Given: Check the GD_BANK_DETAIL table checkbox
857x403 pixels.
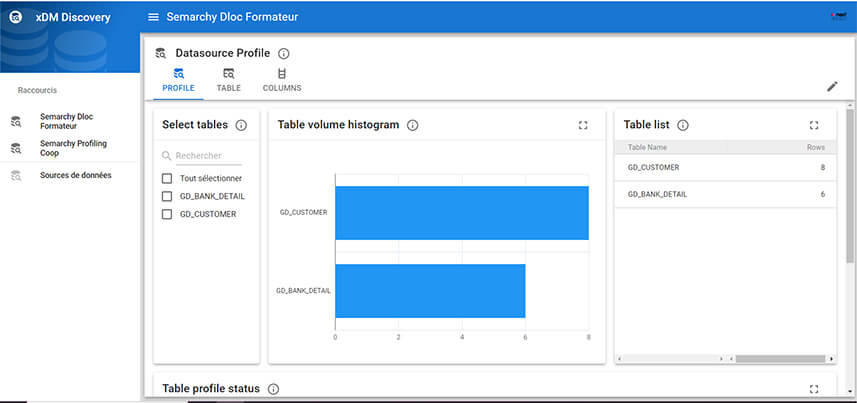Looking at the screenshot, I should (167, 196).
